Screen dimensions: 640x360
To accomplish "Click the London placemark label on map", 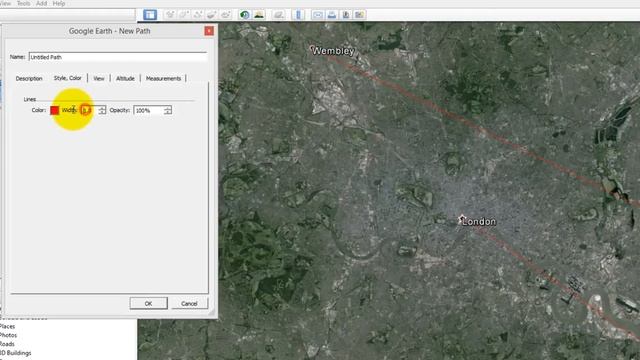I will [479, 222].
